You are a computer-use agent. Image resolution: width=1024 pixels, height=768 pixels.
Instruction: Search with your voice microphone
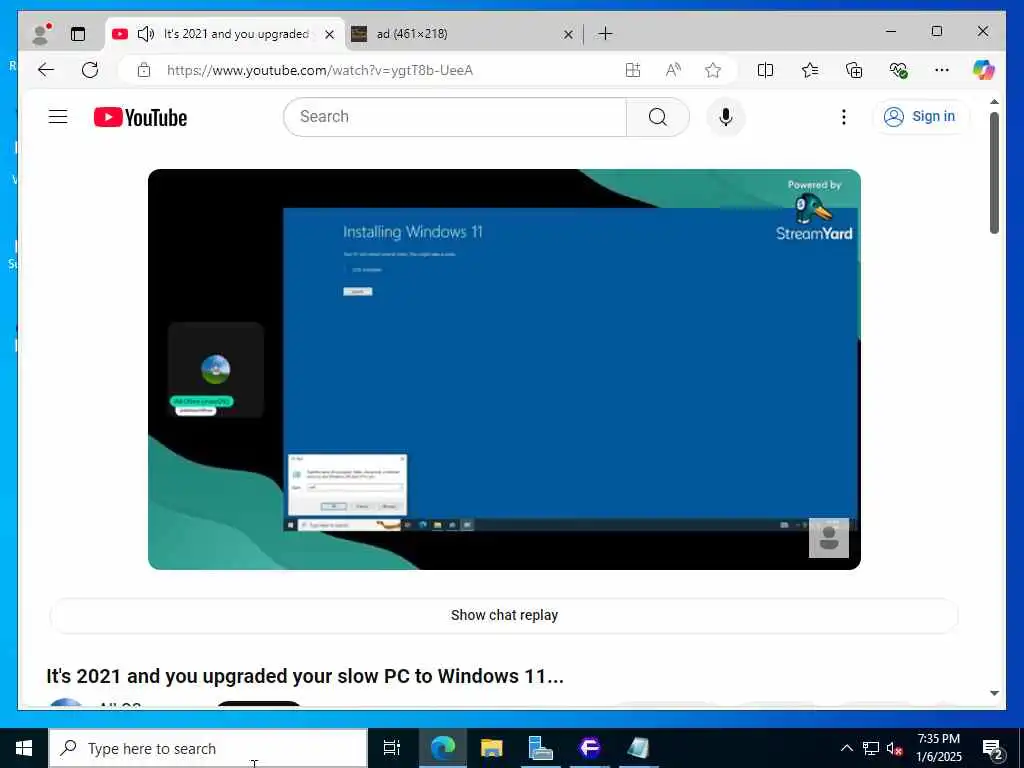(x=726, y=117)
